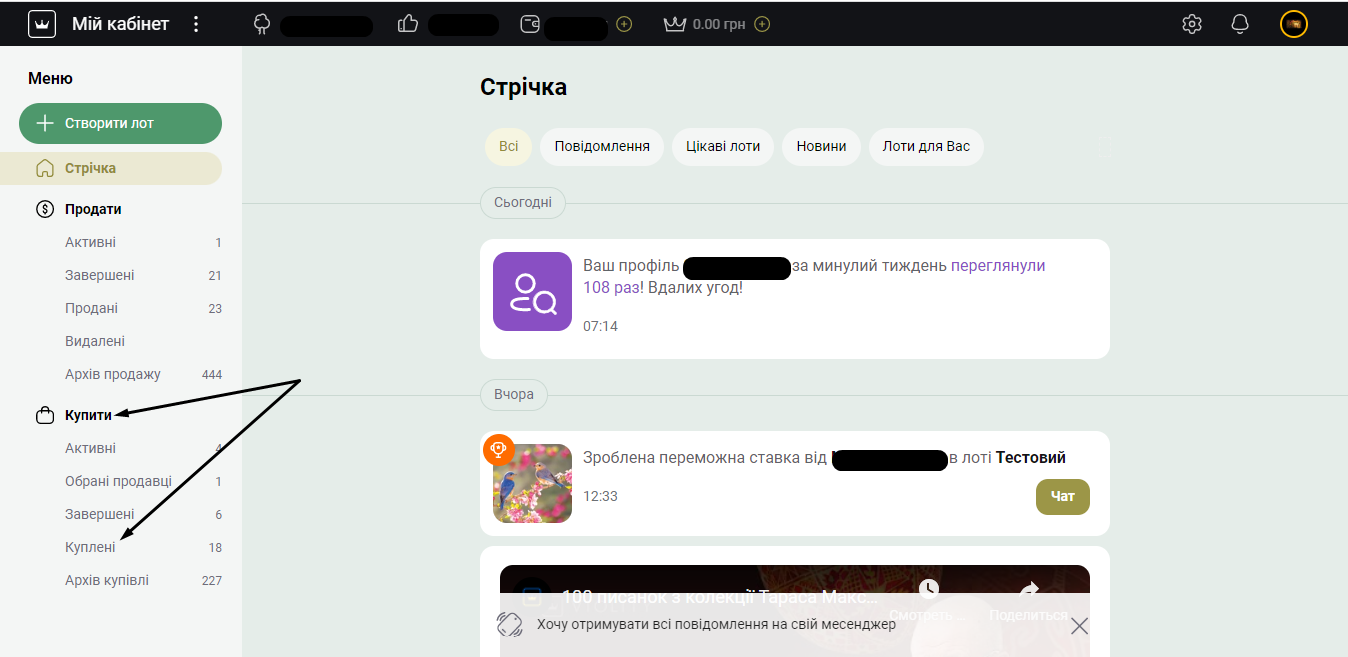
Task: Click the video Поделиться share icon
Action: coord(1028,589)
